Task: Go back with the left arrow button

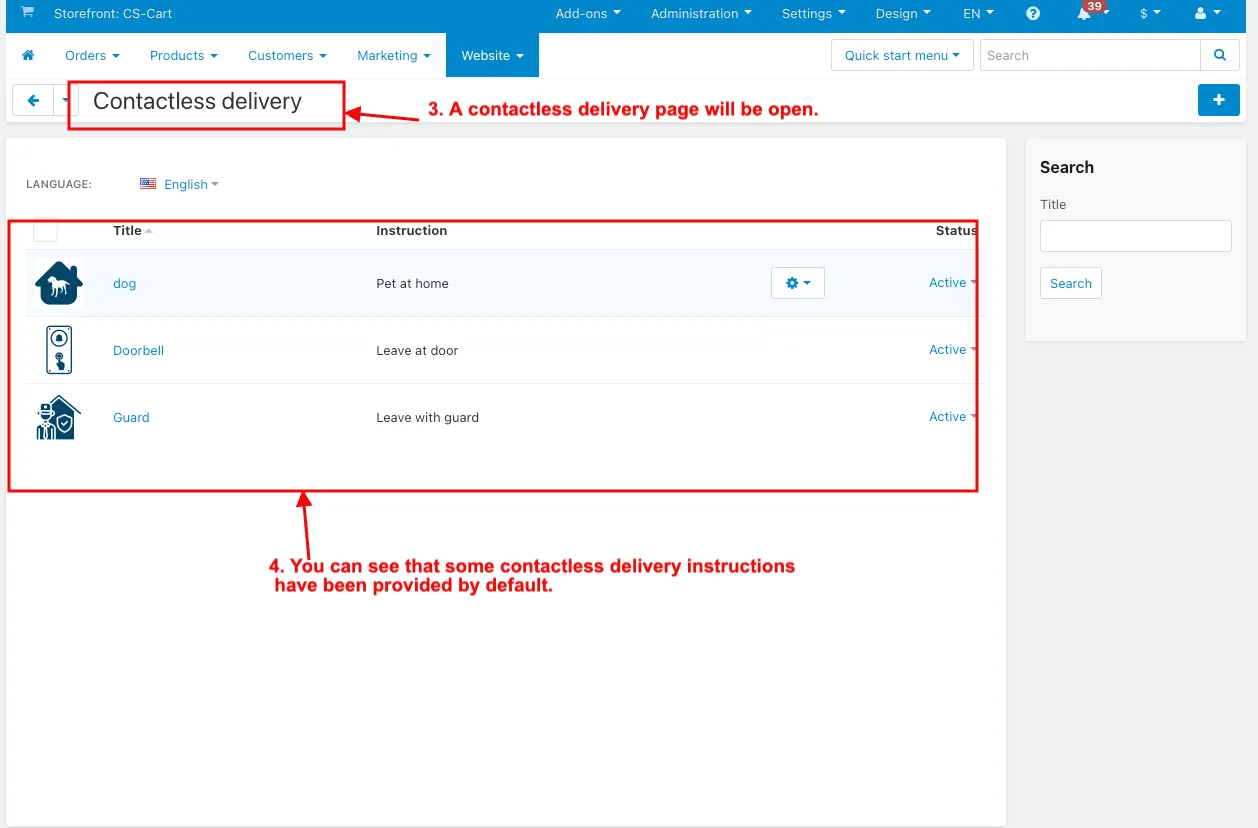Action: [x=33, y=100]
